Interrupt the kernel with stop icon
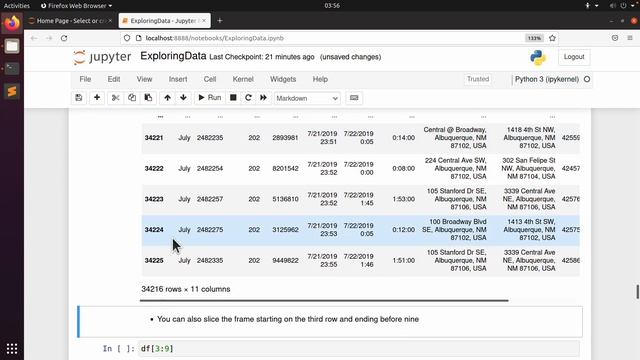Viewport: 640px width, 360px height. pyautogui.click(x=233, y=98)
